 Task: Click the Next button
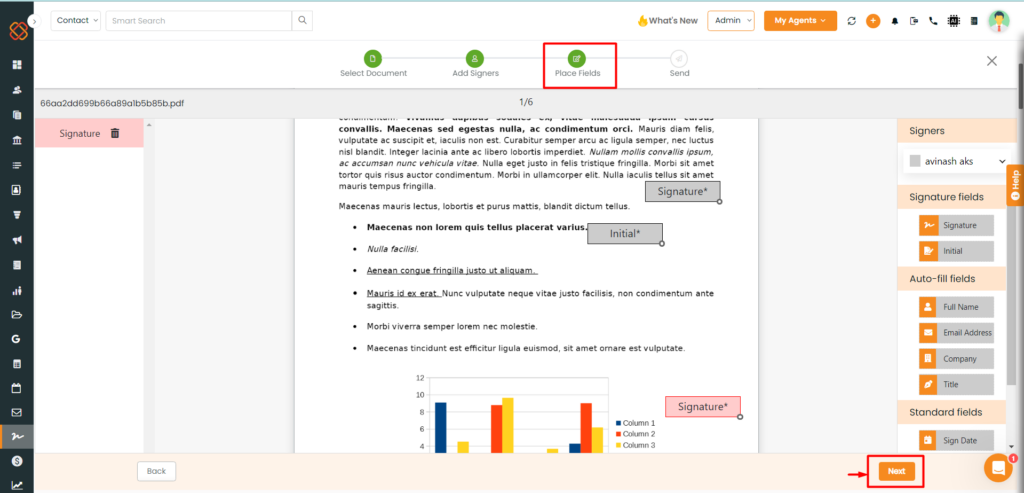(x=897, y=471)
